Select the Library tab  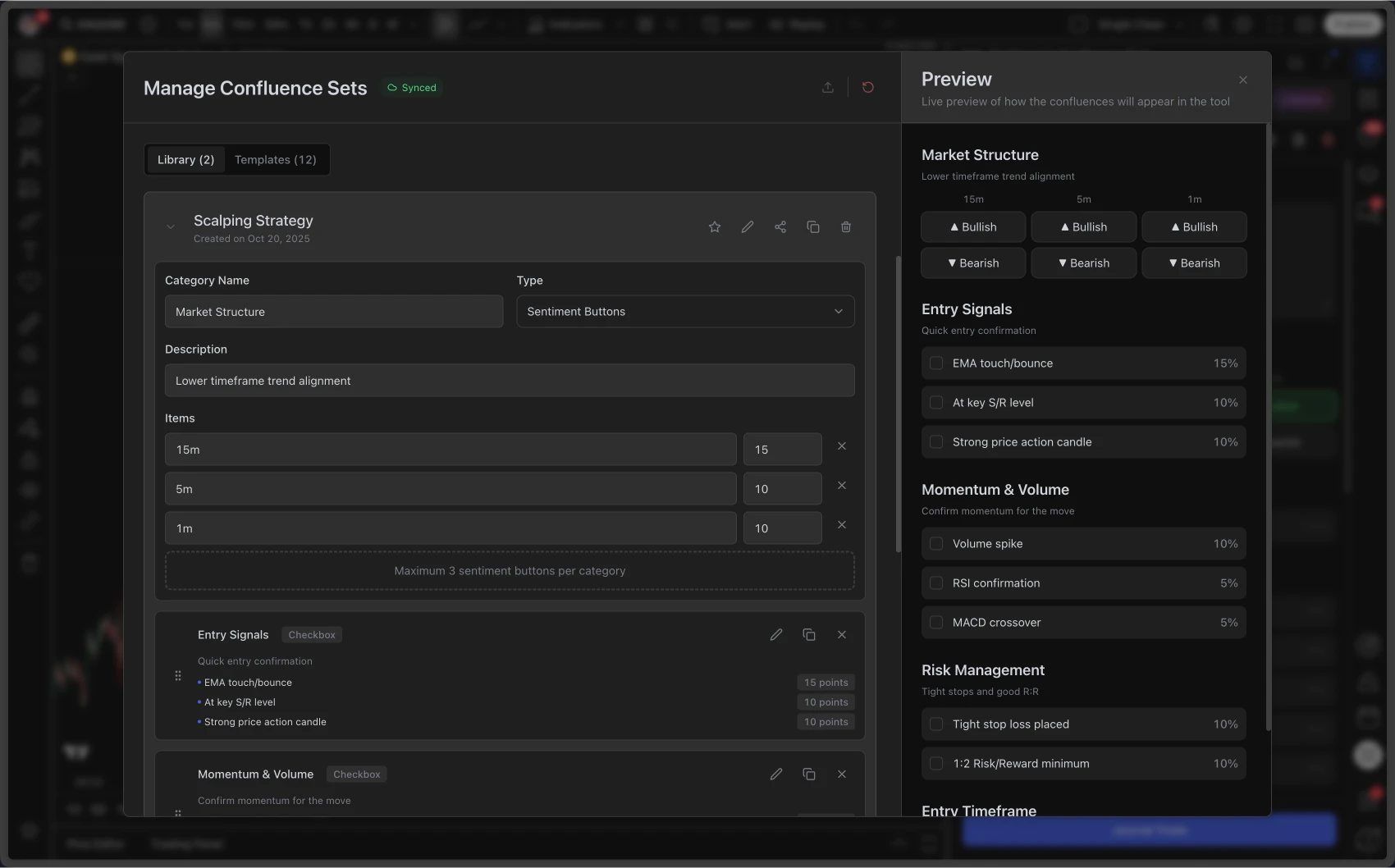[x=185, y=159]
